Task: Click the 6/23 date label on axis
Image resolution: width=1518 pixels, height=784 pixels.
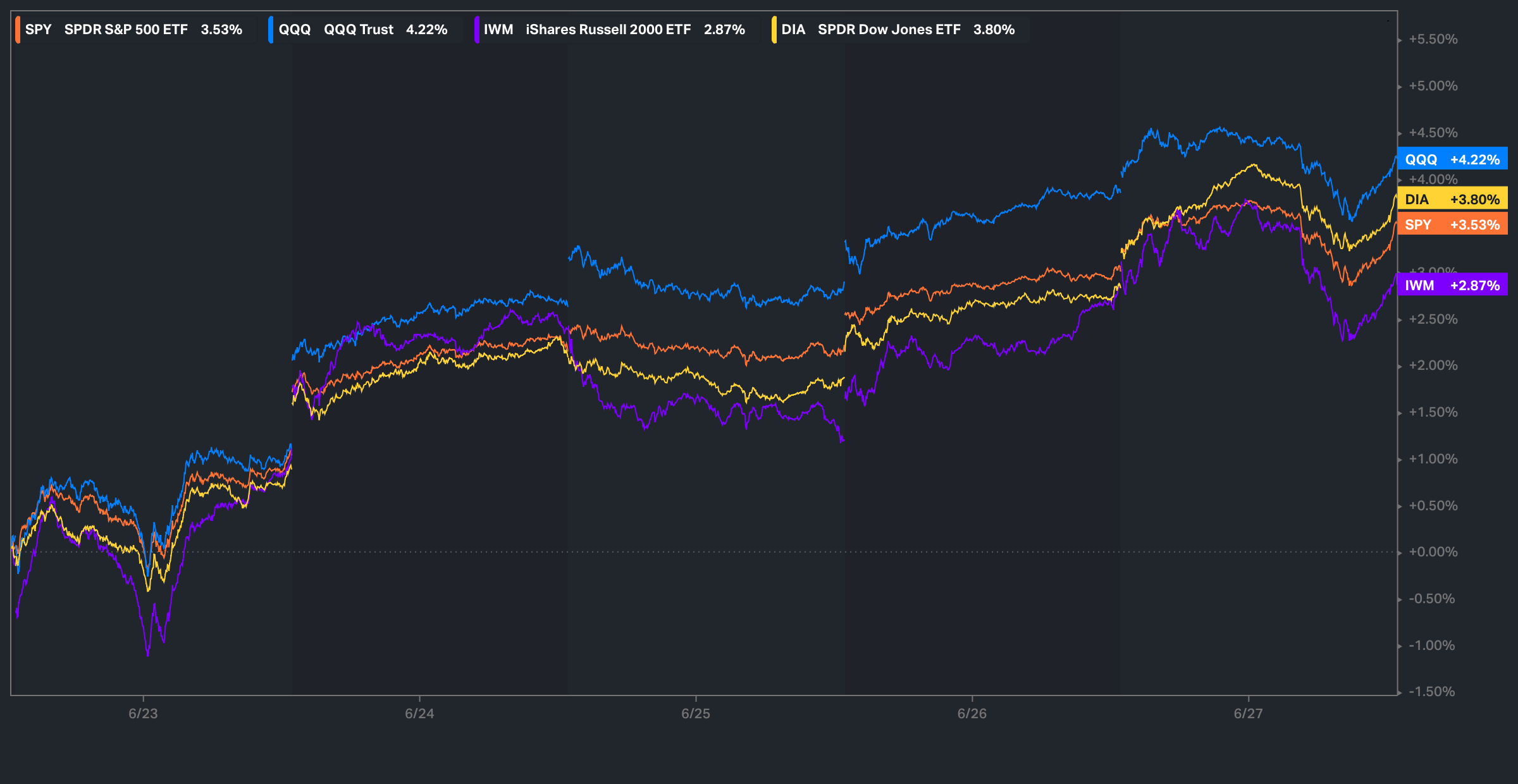Action: 143,713
